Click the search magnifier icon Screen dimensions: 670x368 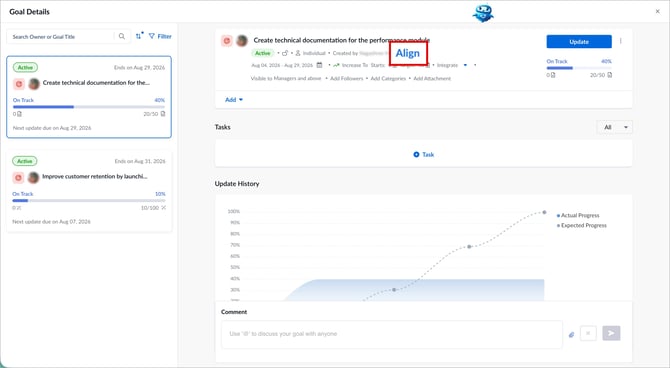122,36
